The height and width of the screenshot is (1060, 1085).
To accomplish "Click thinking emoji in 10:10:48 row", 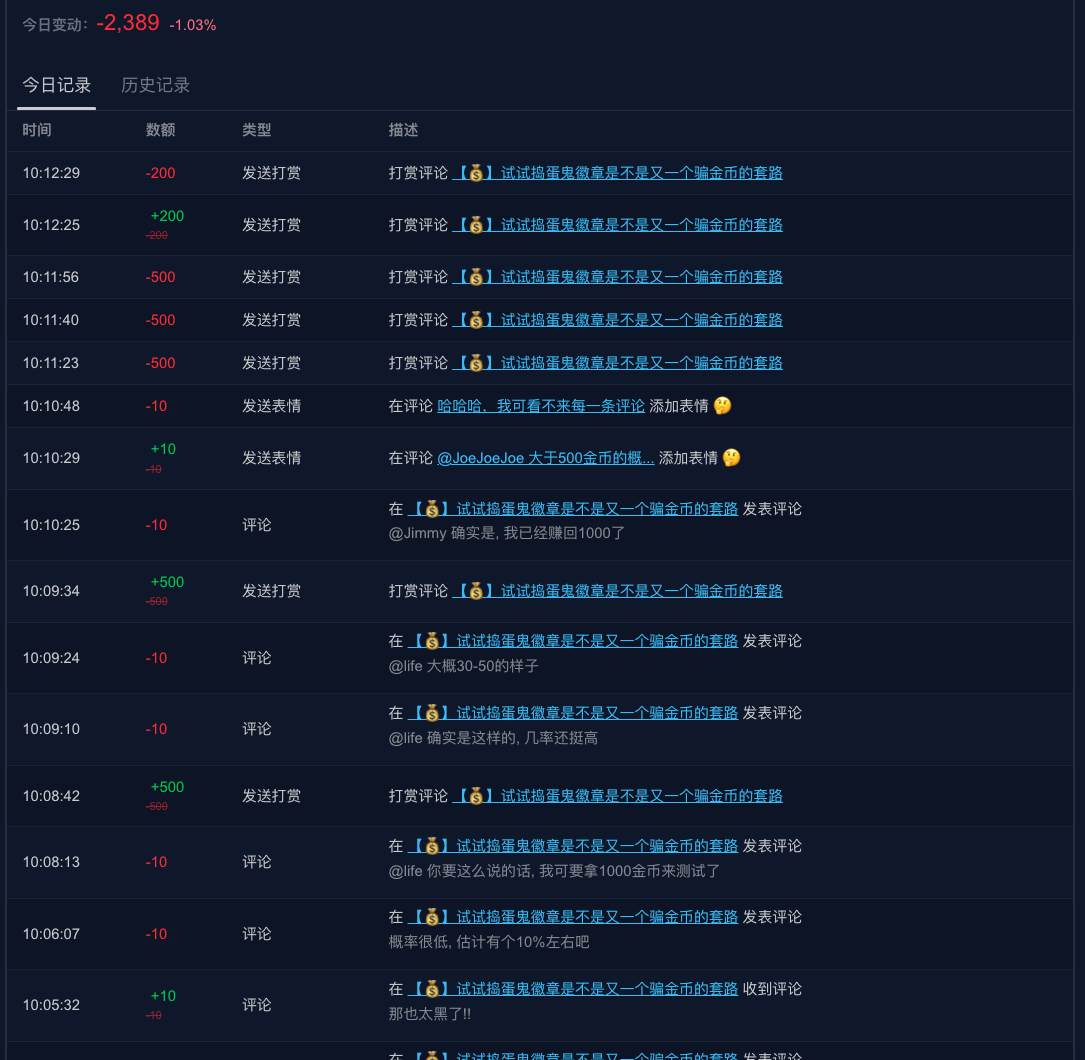I will pos(722,406).
